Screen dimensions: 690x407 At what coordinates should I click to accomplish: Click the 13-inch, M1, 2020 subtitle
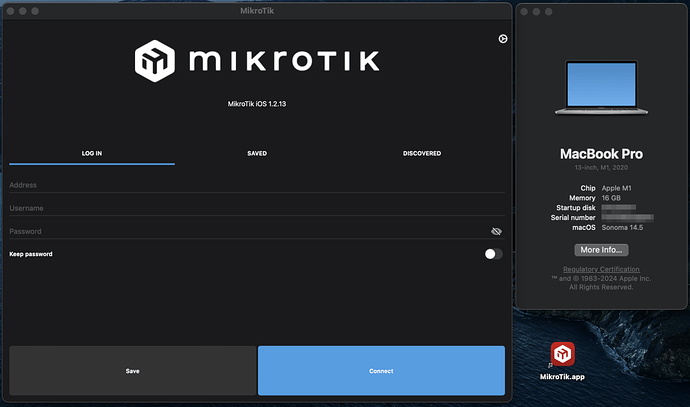coord(601,168)
